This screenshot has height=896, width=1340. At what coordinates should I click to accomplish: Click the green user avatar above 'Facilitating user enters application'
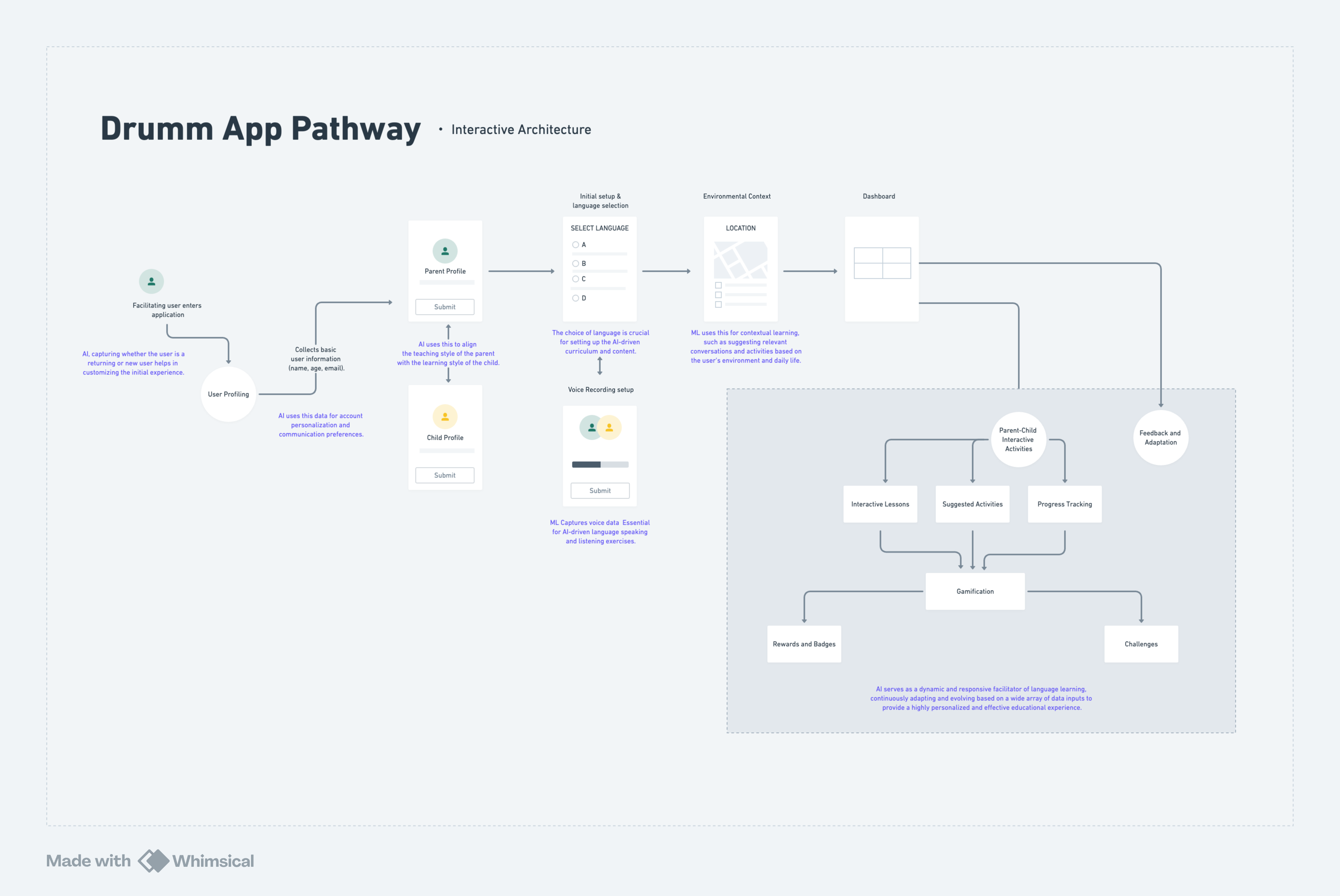[151, 281]
